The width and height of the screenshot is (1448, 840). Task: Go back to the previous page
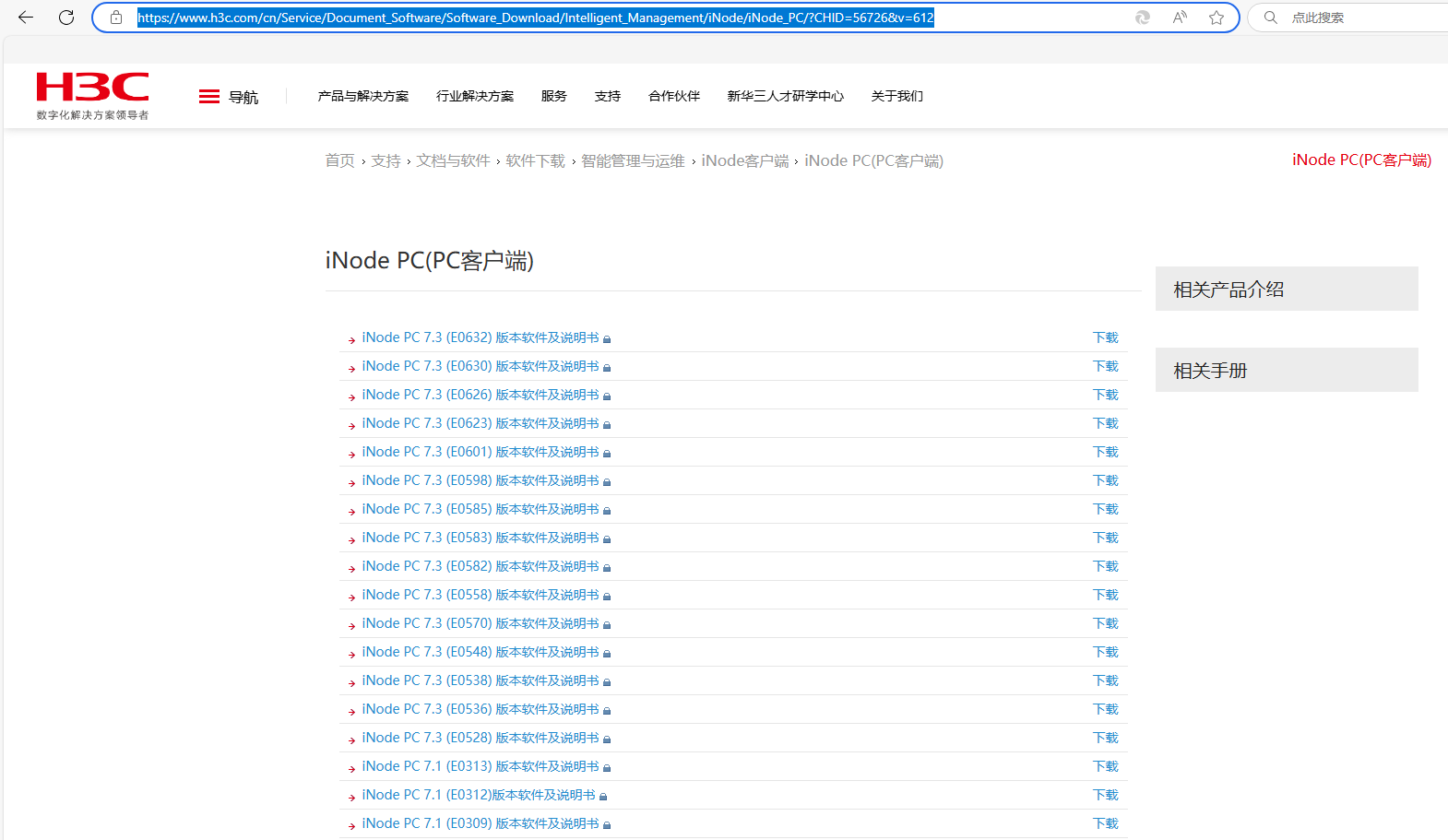[x=26, y=18]
